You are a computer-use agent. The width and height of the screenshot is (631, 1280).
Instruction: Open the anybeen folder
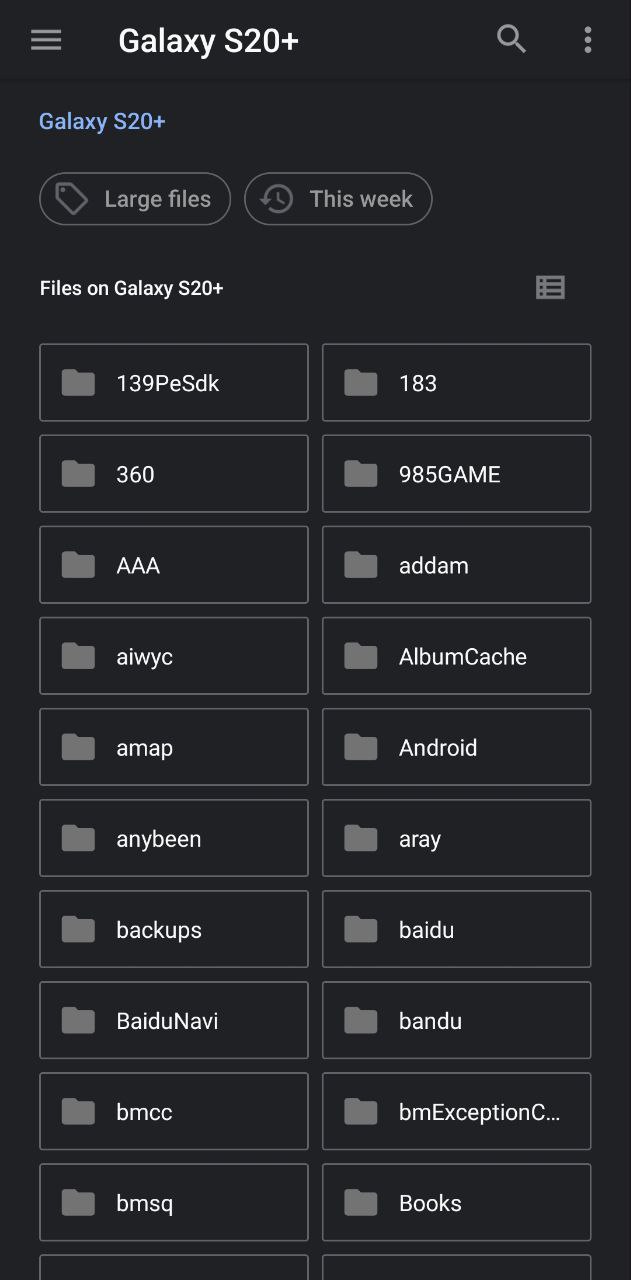174,838
